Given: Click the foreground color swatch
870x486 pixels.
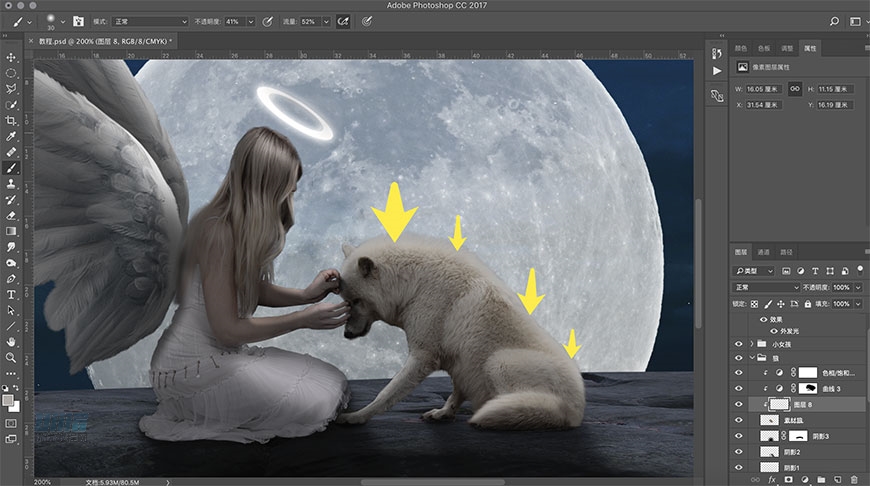Looking at the screenshot, I should pos(8,400).
